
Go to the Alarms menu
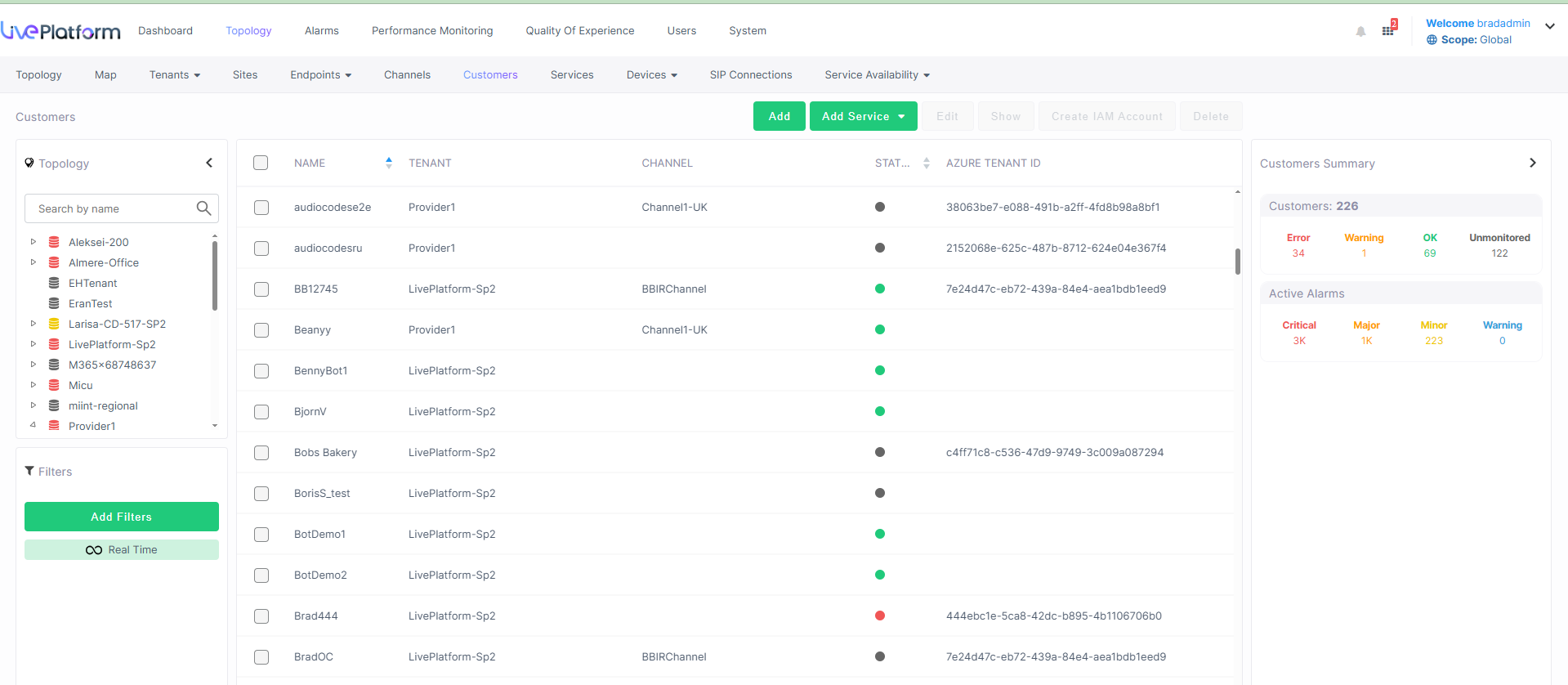pos(321,31)
